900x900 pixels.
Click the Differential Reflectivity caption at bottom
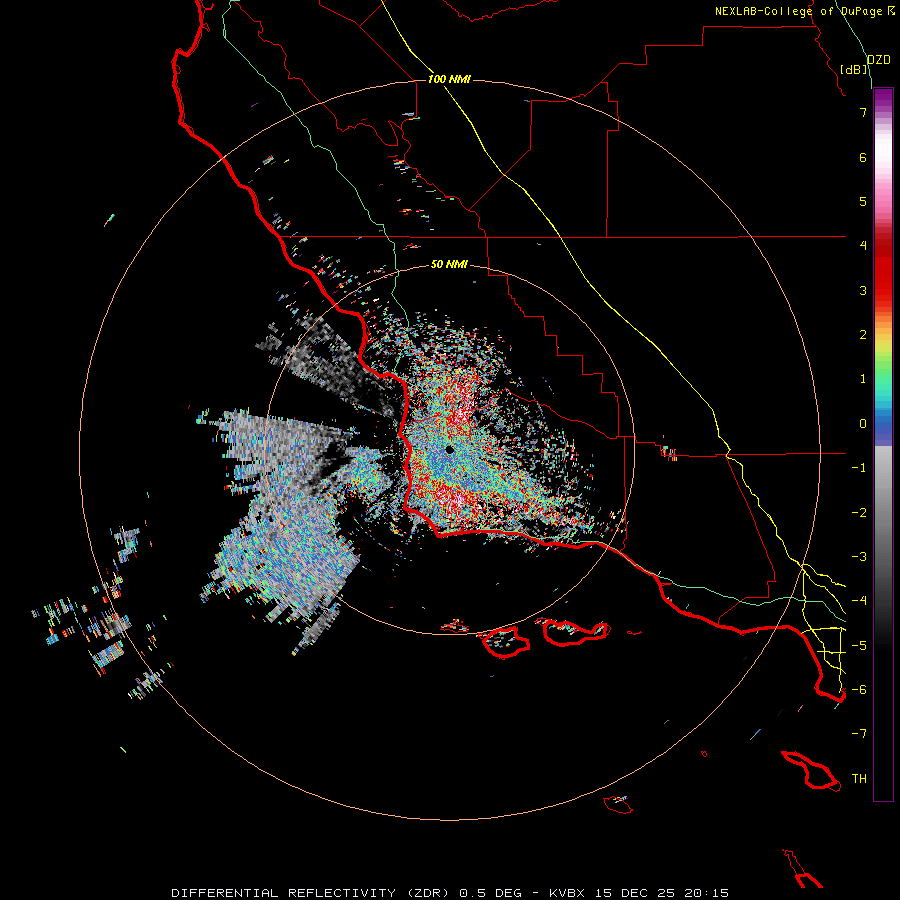pyautogui.click(x=449, y=893)
